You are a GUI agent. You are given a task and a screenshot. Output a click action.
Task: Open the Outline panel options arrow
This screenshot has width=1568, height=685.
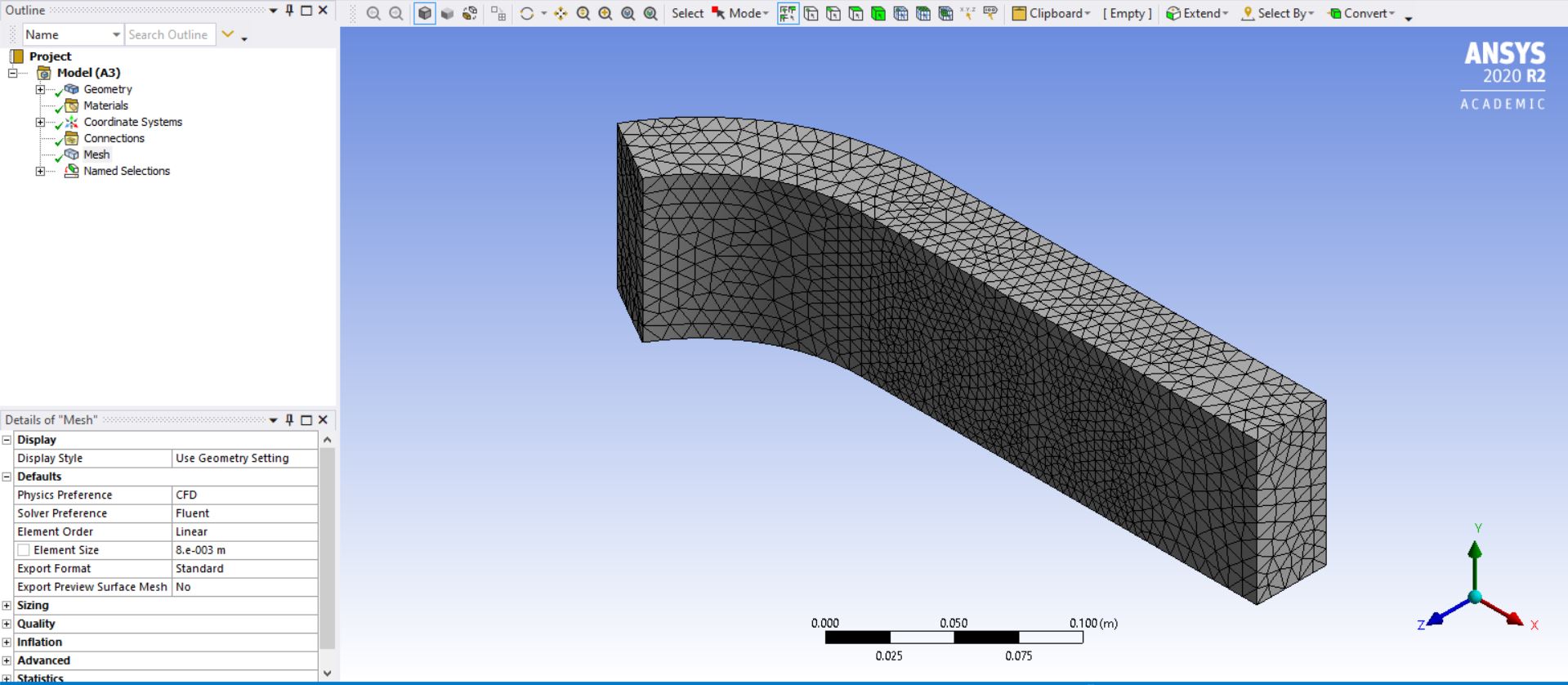coord(273,11)
